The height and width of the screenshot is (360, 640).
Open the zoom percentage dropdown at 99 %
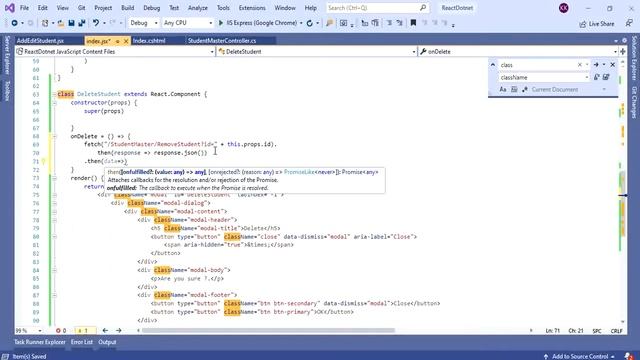point(40,331)
